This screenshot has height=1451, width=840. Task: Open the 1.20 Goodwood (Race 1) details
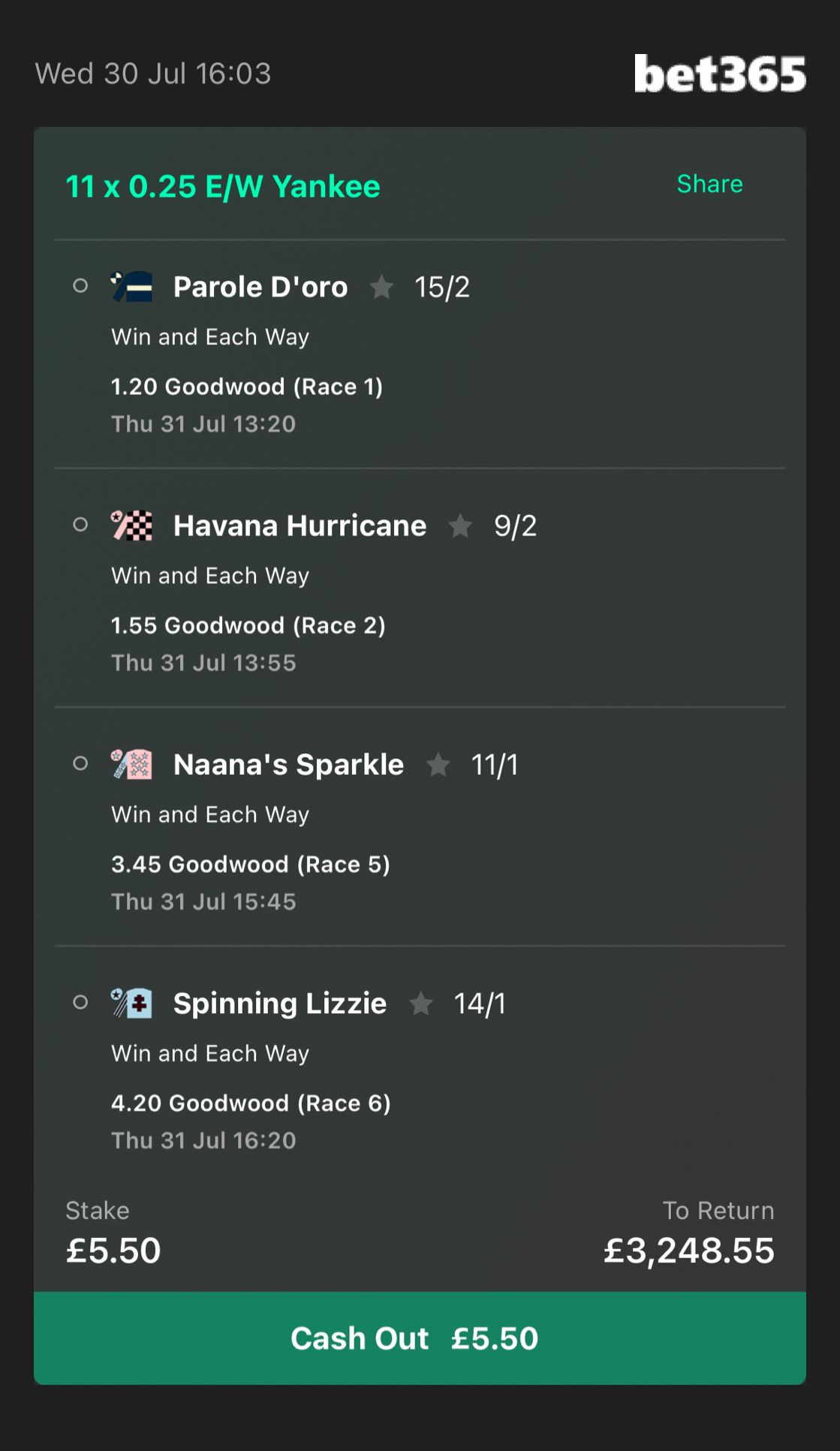(247, 387)
